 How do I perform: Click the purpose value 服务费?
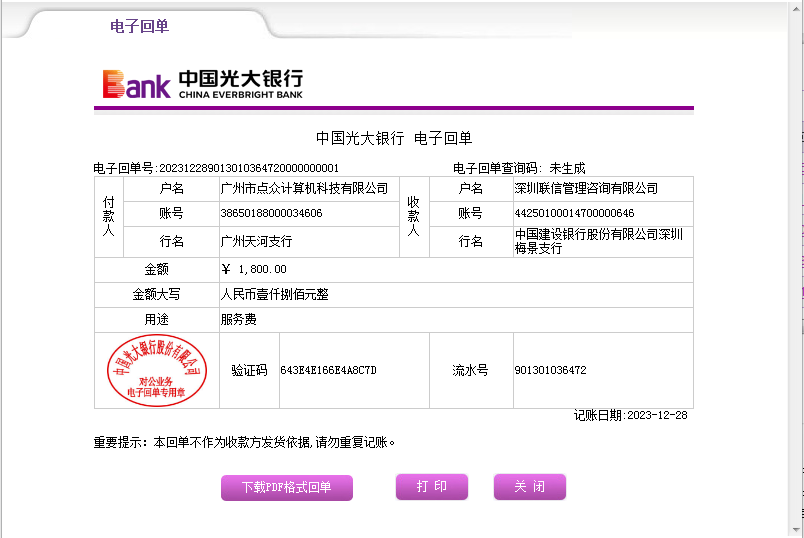point(238,320)
